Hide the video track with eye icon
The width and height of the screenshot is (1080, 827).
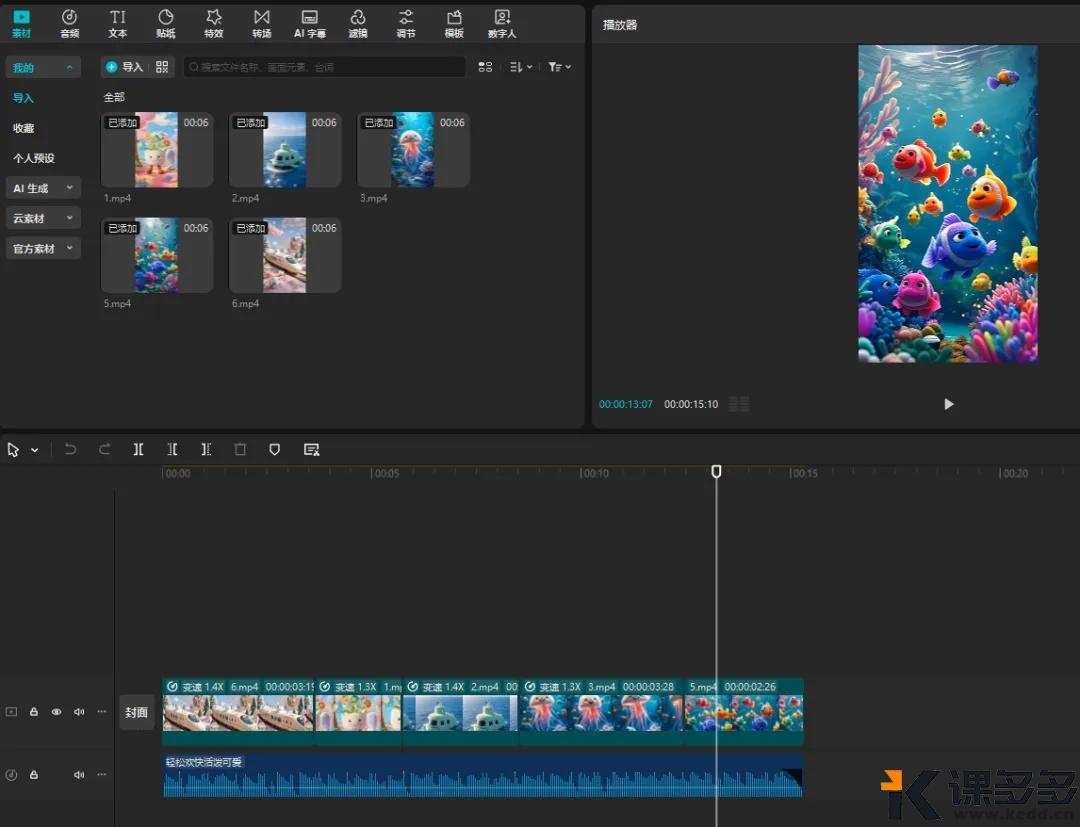(56, 712)
